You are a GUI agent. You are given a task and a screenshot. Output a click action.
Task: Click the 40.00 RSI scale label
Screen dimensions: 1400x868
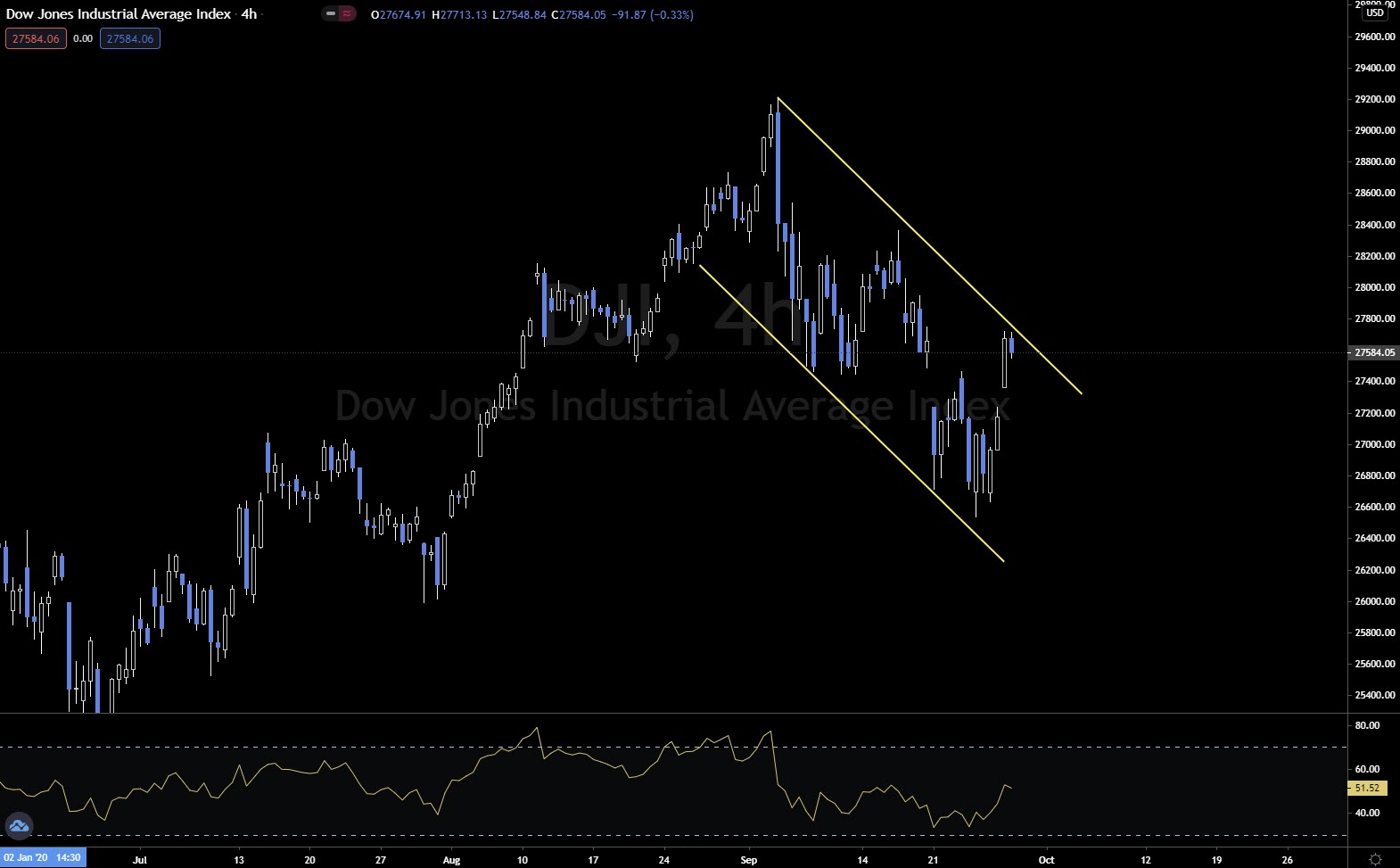(1367, 813)
